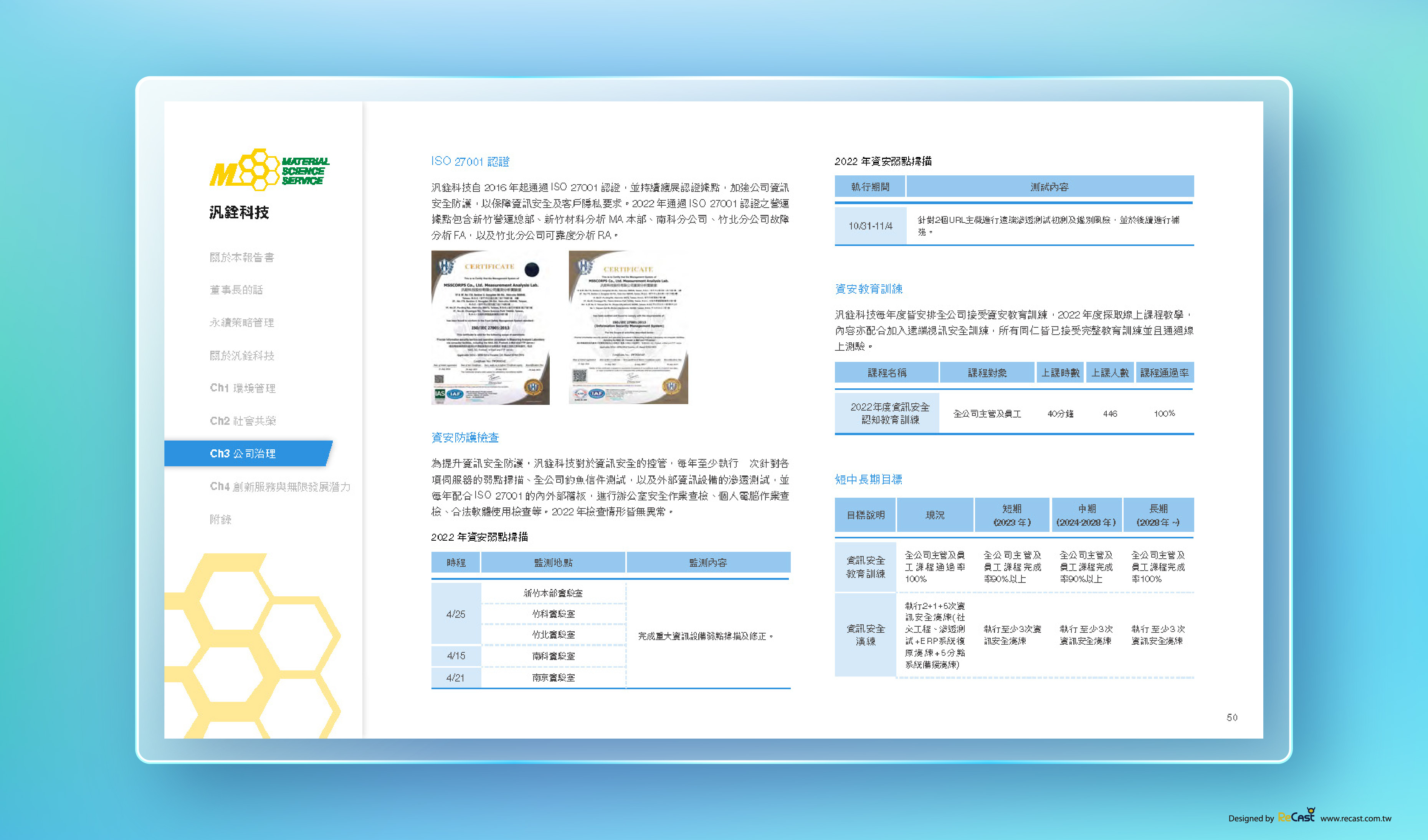Select the active Ch3 公司治理 tab

(x=248, y=454)
